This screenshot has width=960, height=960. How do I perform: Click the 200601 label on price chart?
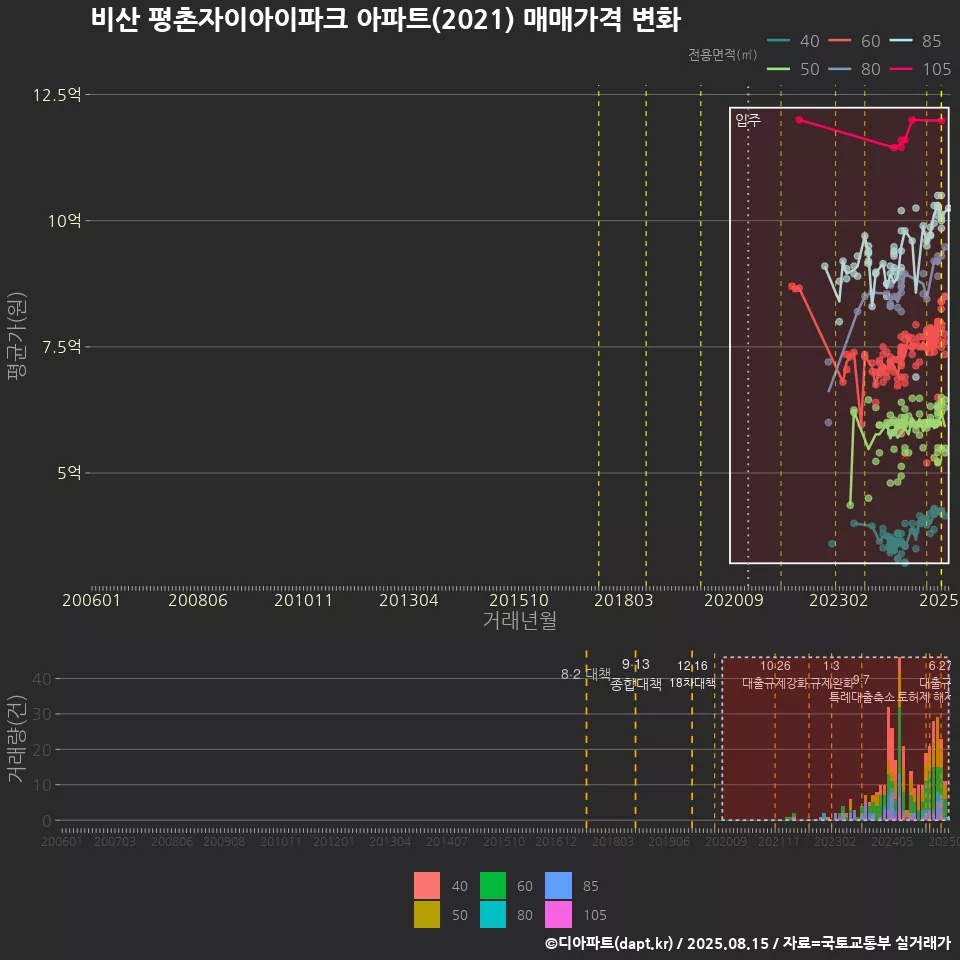coord(91,600)
